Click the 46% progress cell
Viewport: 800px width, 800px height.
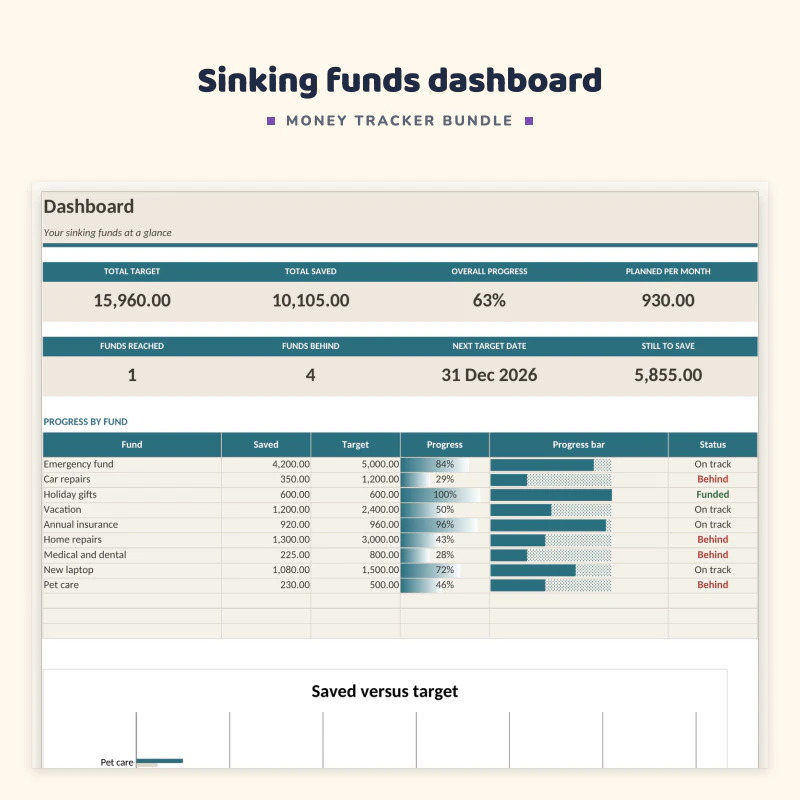(x=444, y=585)
